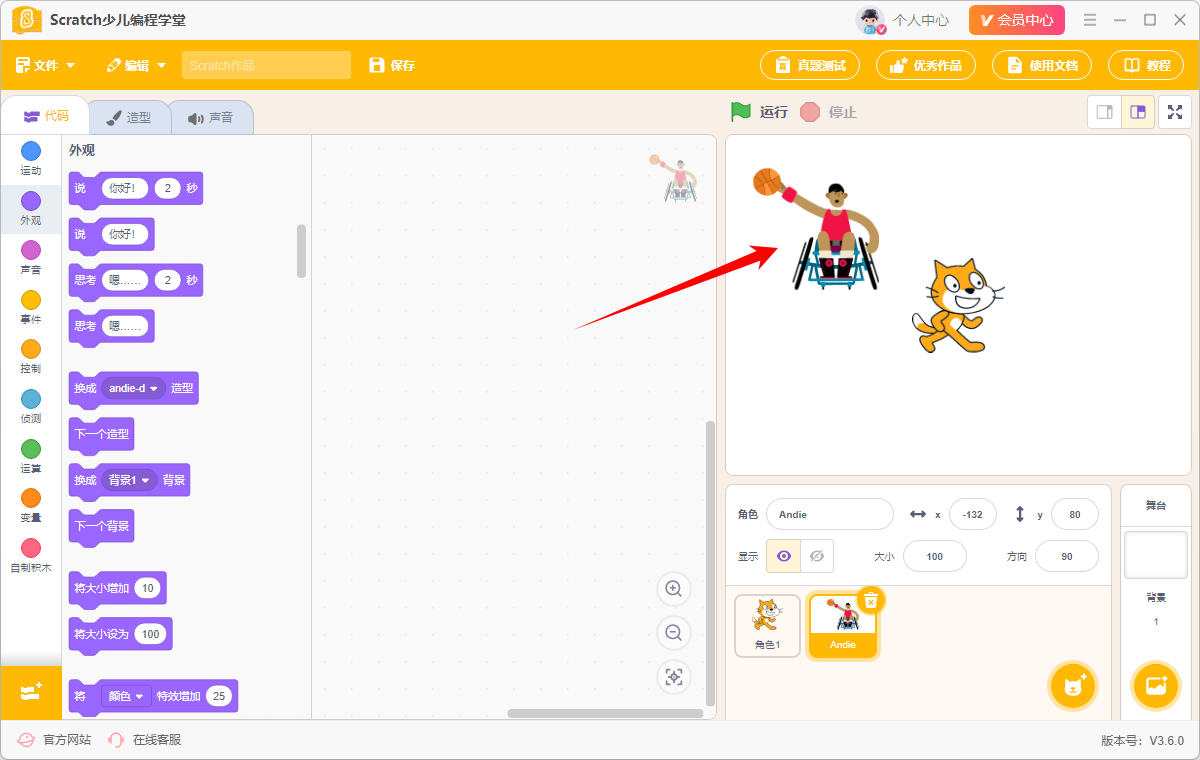
Task: Open the choose a backdrop button
Action: tap(1156, 686)
